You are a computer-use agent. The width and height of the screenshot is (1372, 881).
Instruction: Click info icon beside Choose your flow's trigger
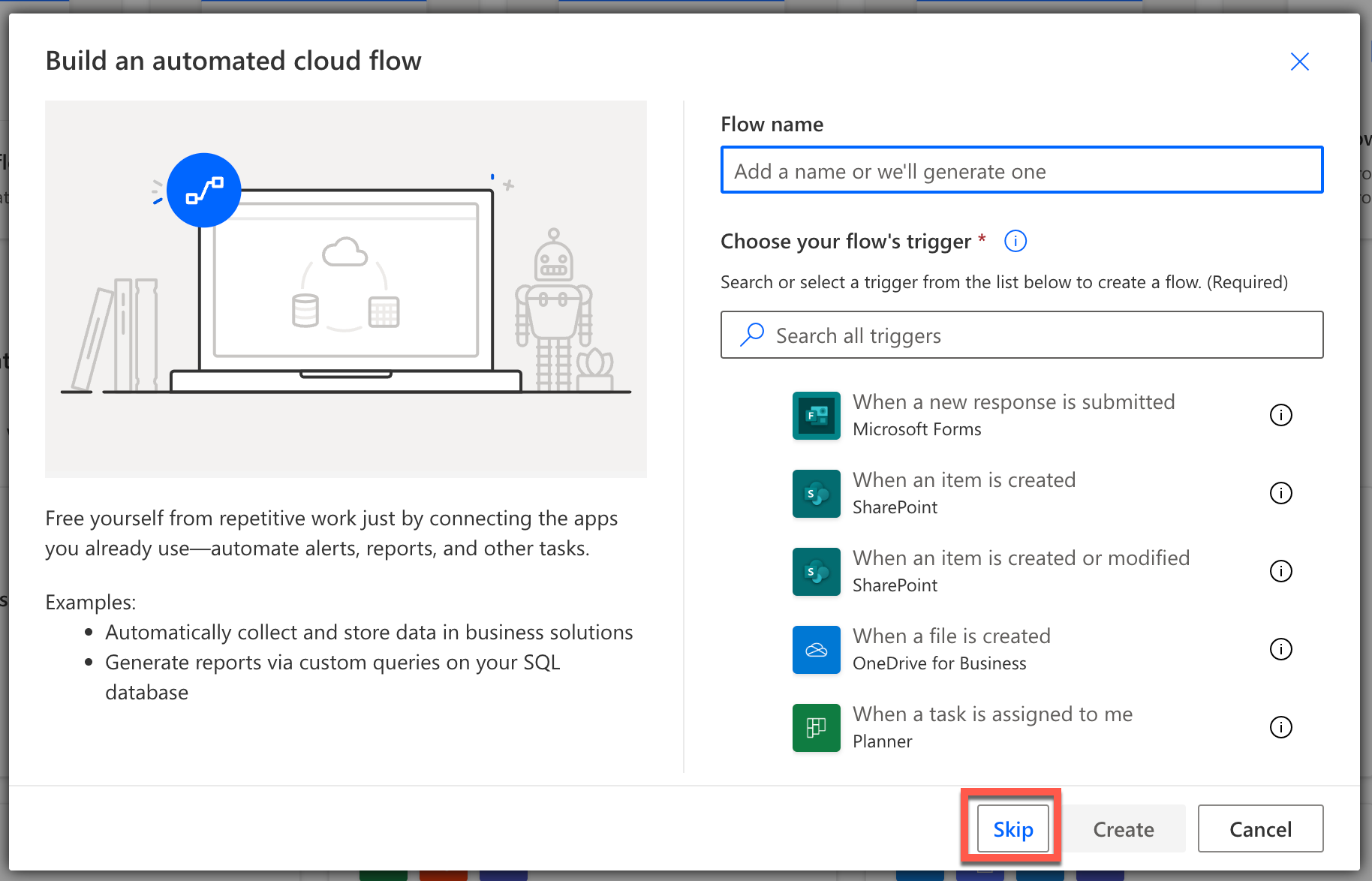(x=1015, y=241)
